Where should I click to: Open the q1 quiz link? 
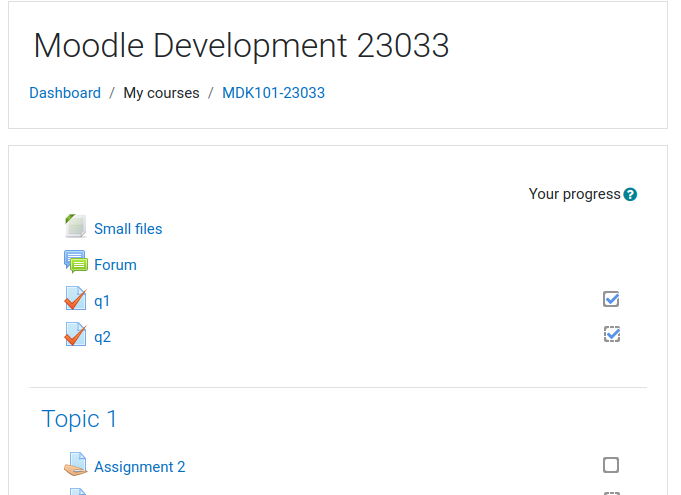(102, 301)
